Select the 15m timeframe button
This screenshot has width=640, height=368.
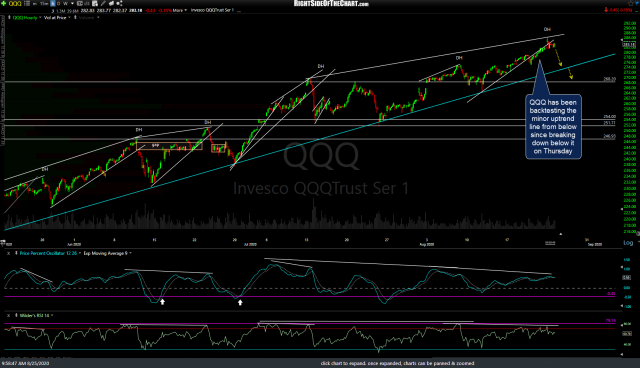(44, 4)
